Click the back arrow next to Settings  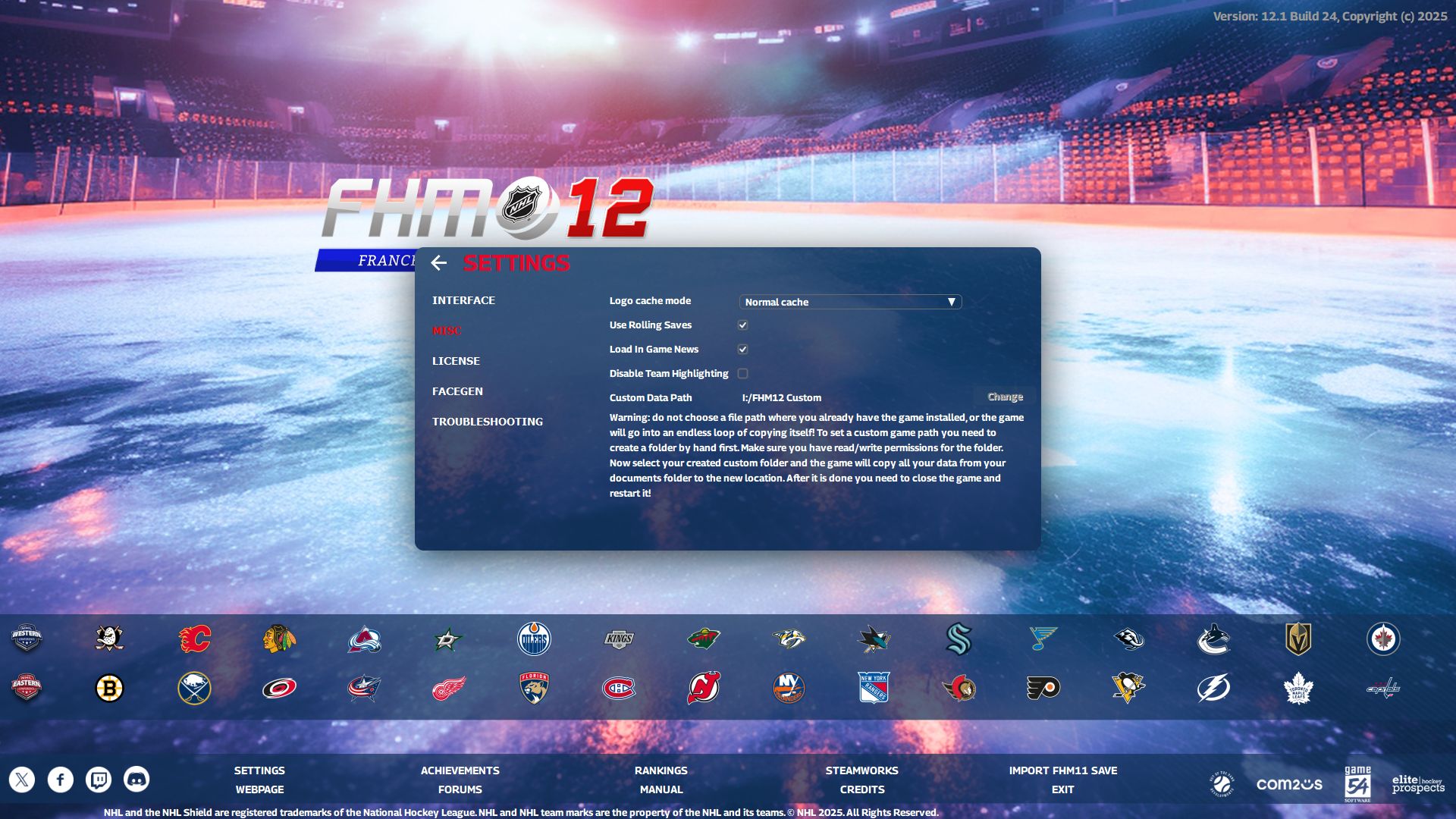[438, 263]
